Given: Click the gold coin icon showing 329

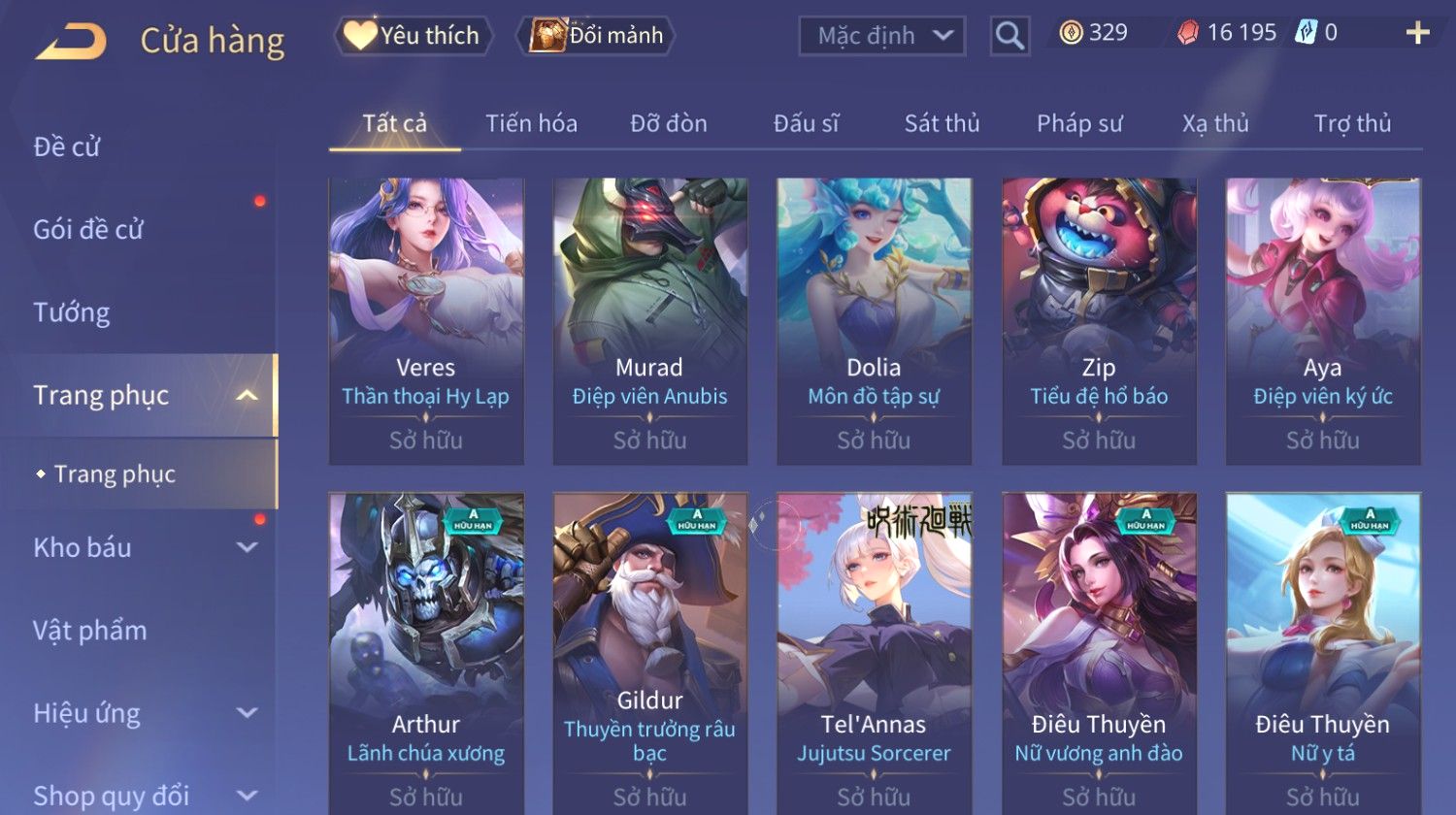Looking at the screenshot, I should click(x=1071, y=33).
